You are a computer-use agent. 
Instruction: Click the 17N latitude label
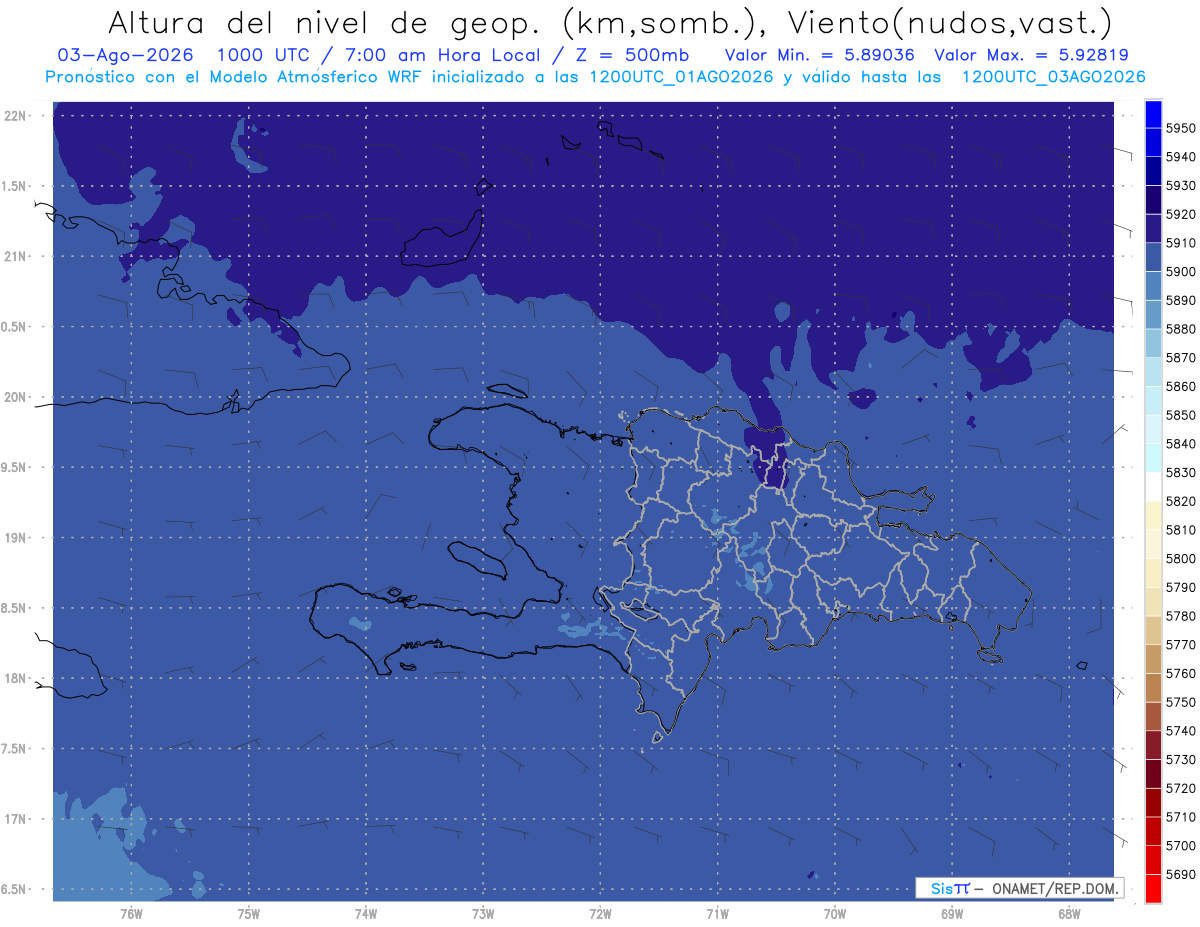tap(15, 820)
